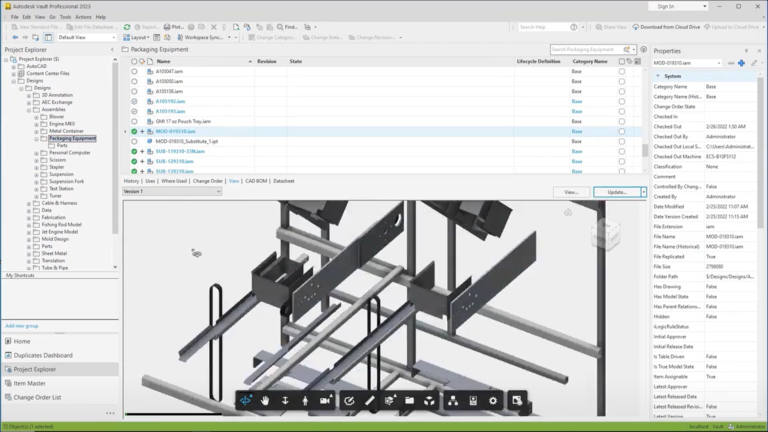The image size is (768, 432).
Task: Click the Delete X icon in toolbar
Action: click(x=214, y=27)
